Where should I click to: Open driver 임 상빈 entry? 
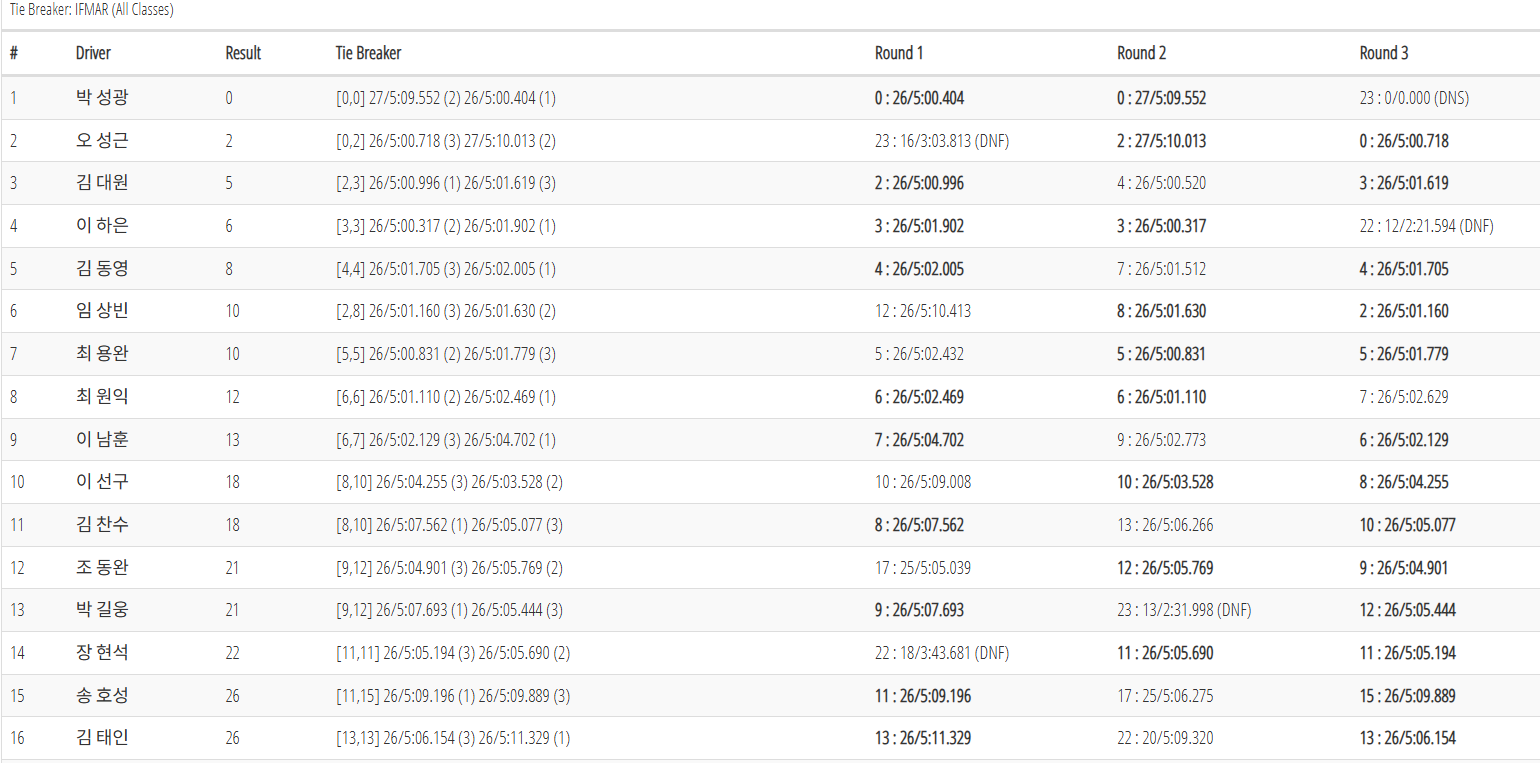pyautogui.click(x=102, y=311)
